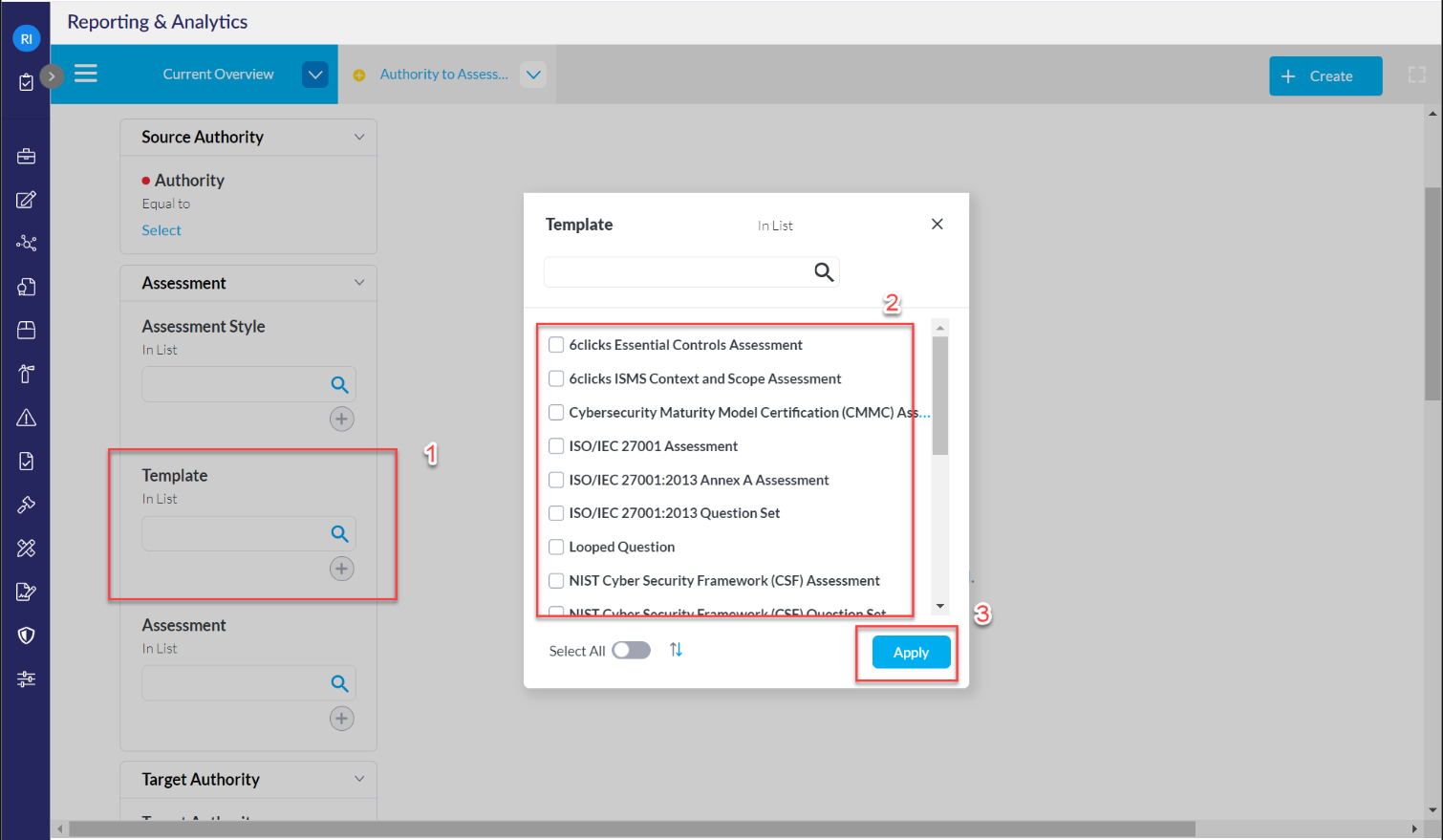1443x840 pixels.
Task: Click the Apply button in the Template dialog
Action: click(909, 652)
